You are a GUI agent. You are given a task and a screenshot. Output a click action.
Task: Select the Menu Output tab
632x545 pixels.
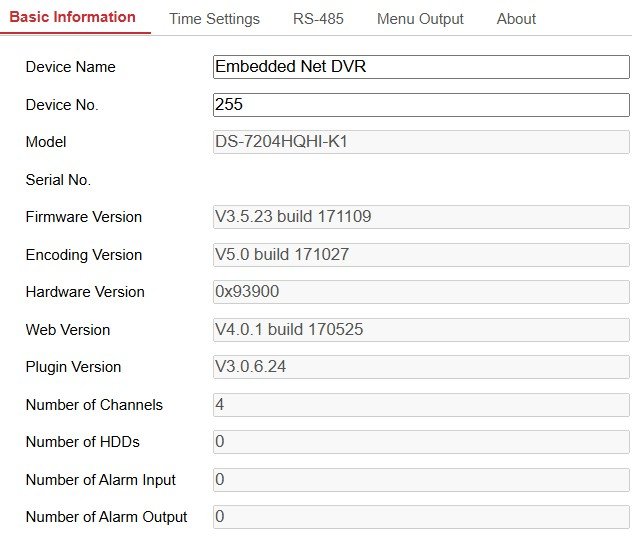click(420, 19)
